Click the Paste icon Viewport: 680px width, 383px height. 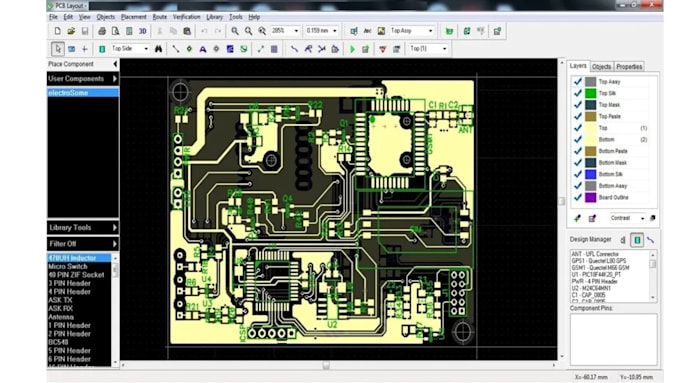coord(187,31)
